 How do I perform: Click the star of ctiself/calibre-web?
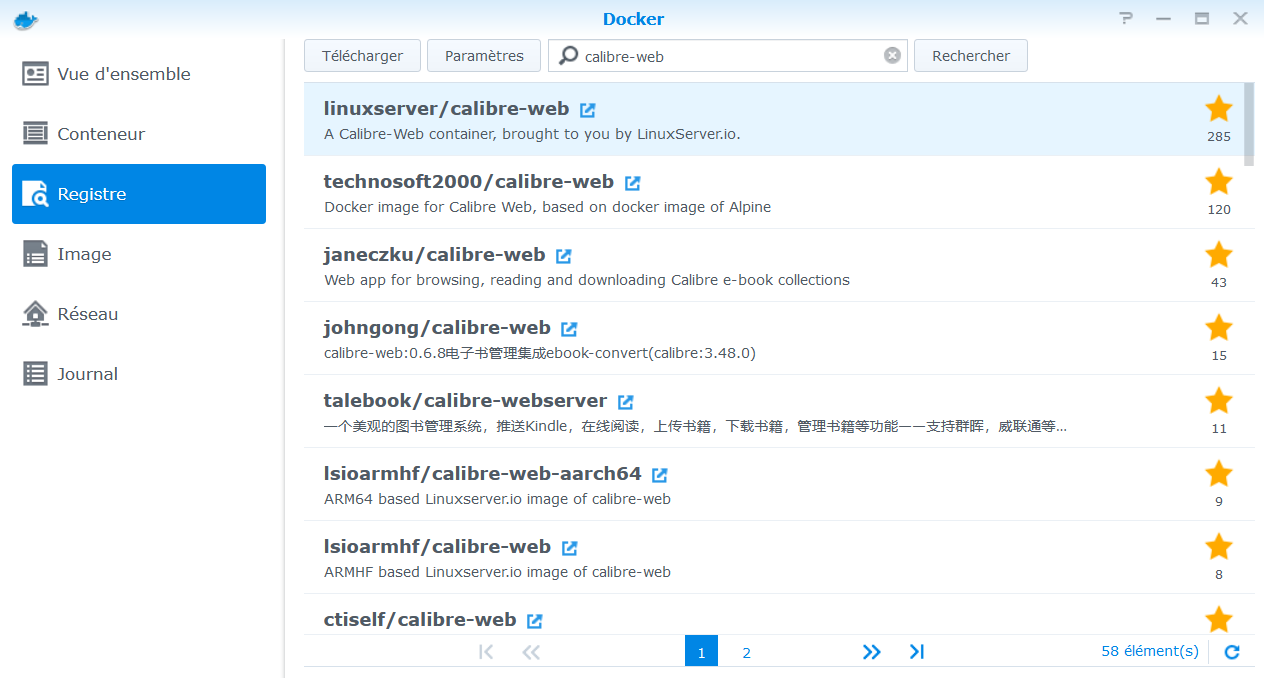pyautogui.click(x=1219, y=619)
